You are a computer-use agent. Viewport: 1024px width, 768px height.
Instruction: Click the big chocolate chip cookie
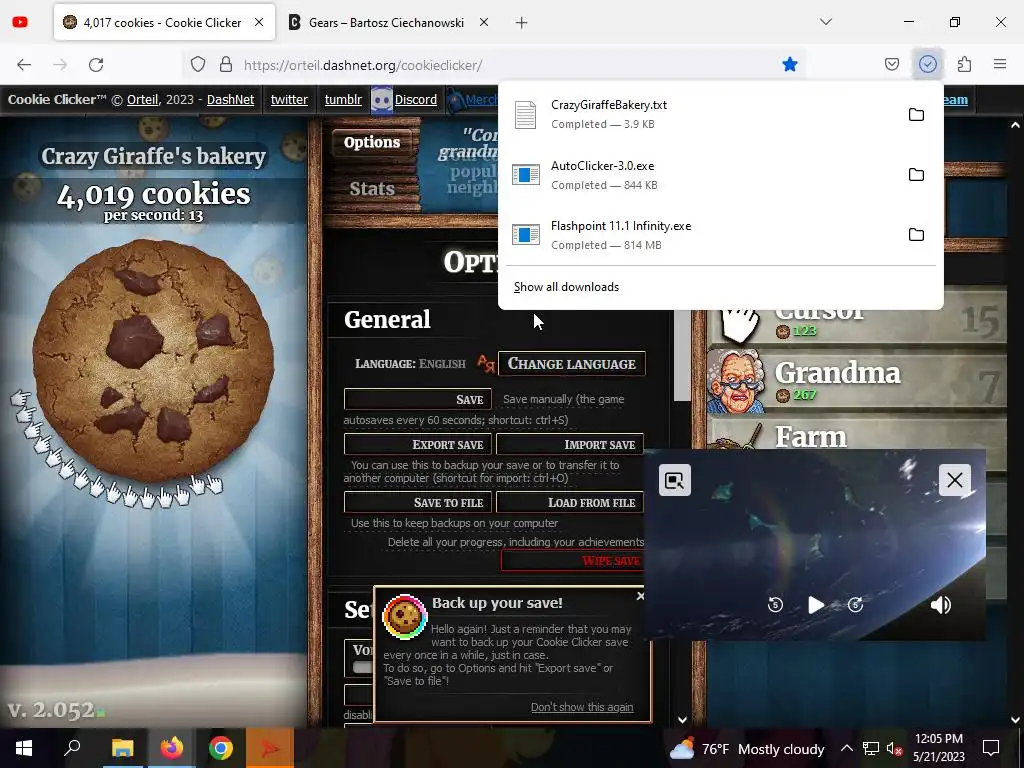153,360
